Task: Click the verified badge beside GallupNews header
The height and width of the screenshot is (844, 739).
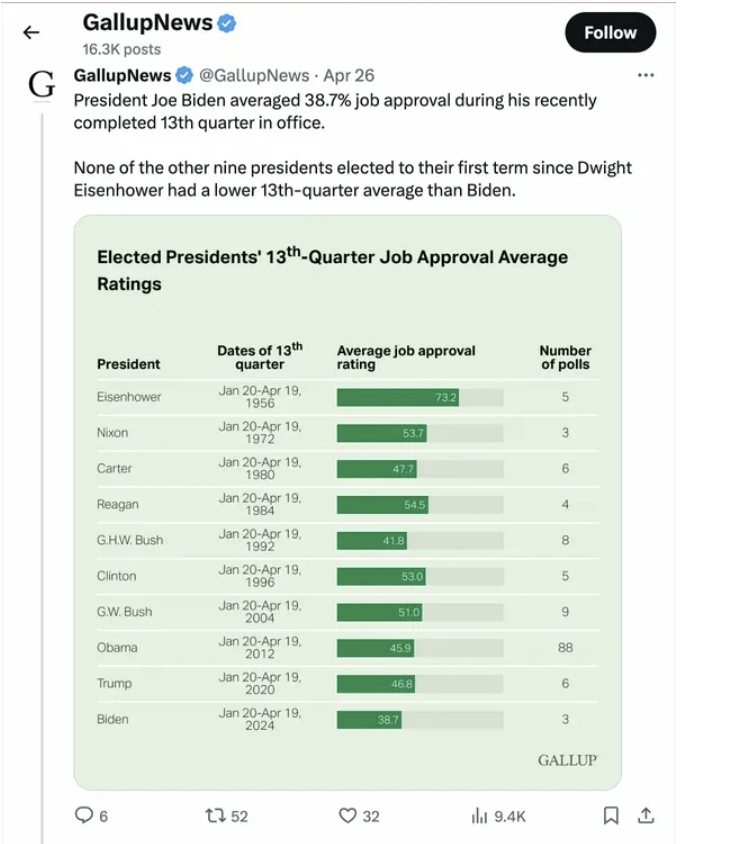Action: [227, 23]
